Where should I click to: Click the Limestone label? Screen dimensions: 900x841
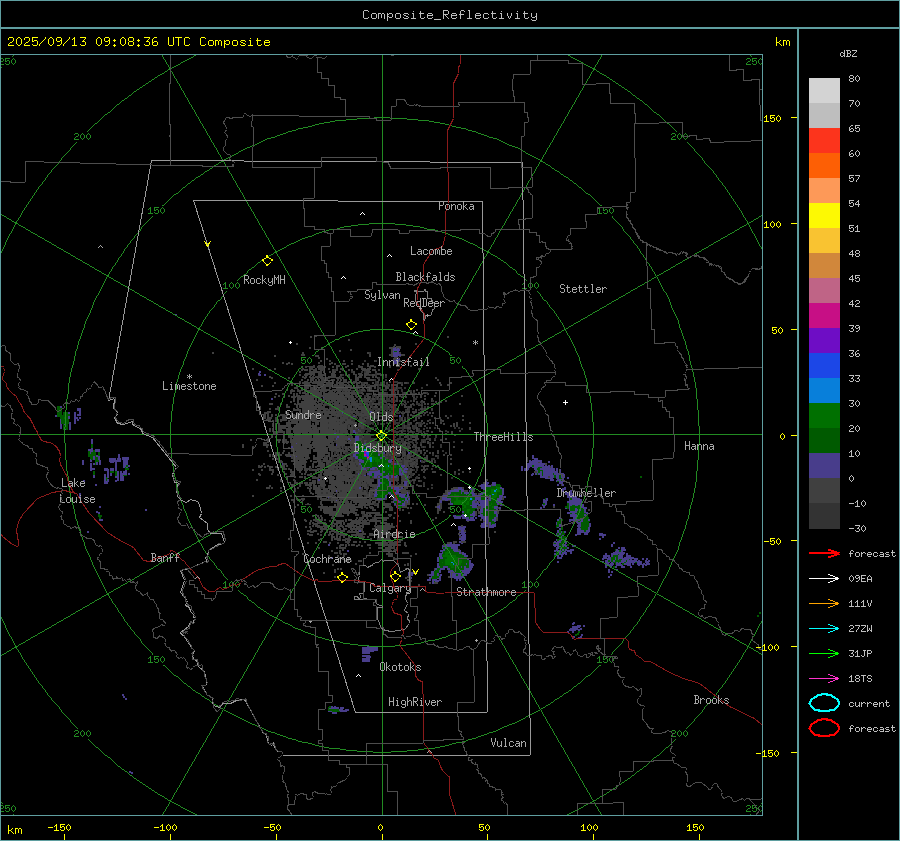(189, 386)
